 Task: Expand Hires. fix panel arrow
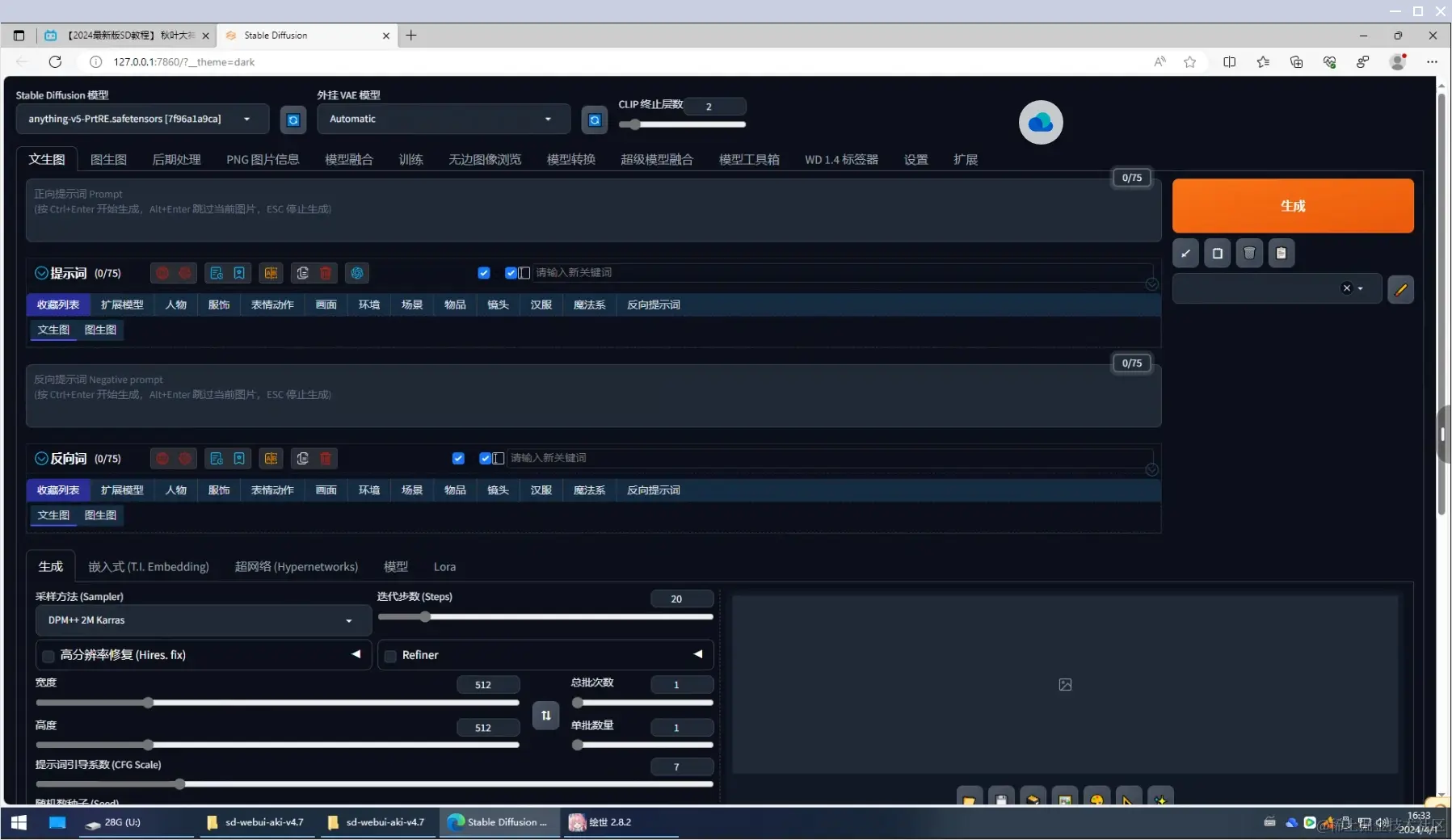point(356,654)
